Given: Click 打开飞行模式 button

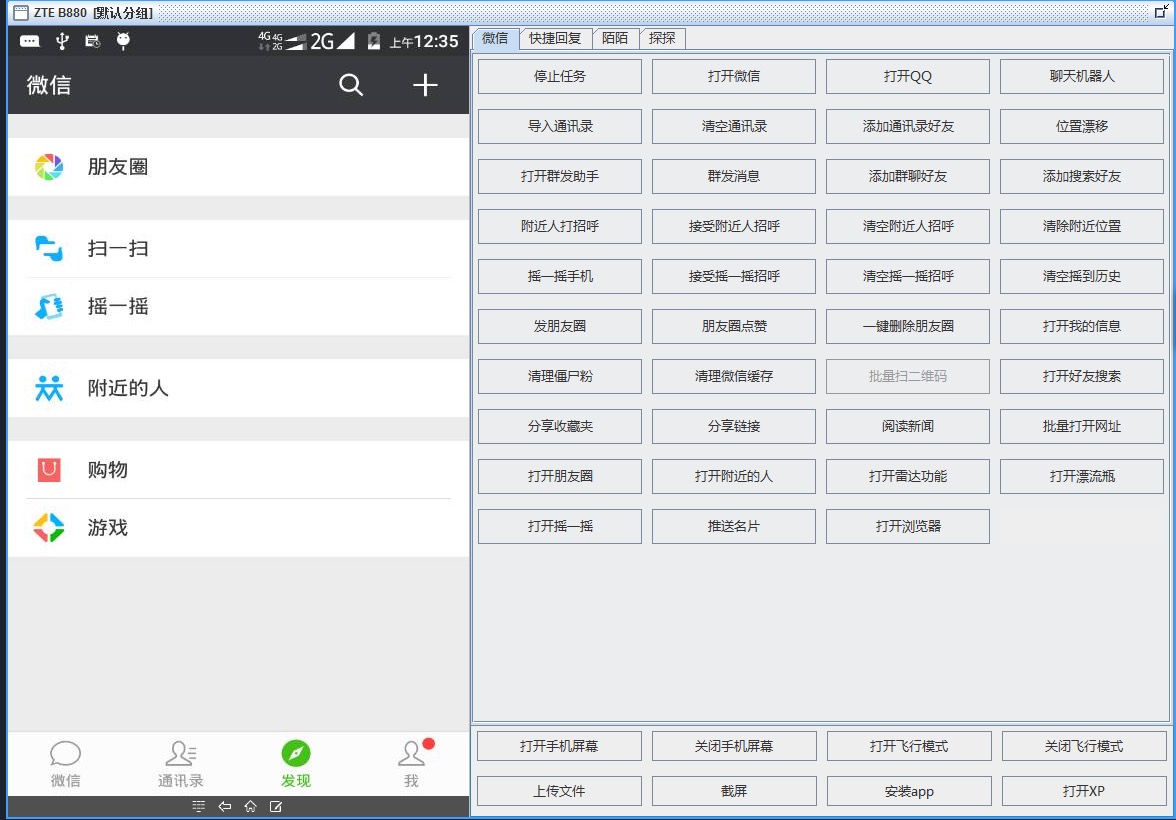Looking at the screenshot, I should point(909,746).
